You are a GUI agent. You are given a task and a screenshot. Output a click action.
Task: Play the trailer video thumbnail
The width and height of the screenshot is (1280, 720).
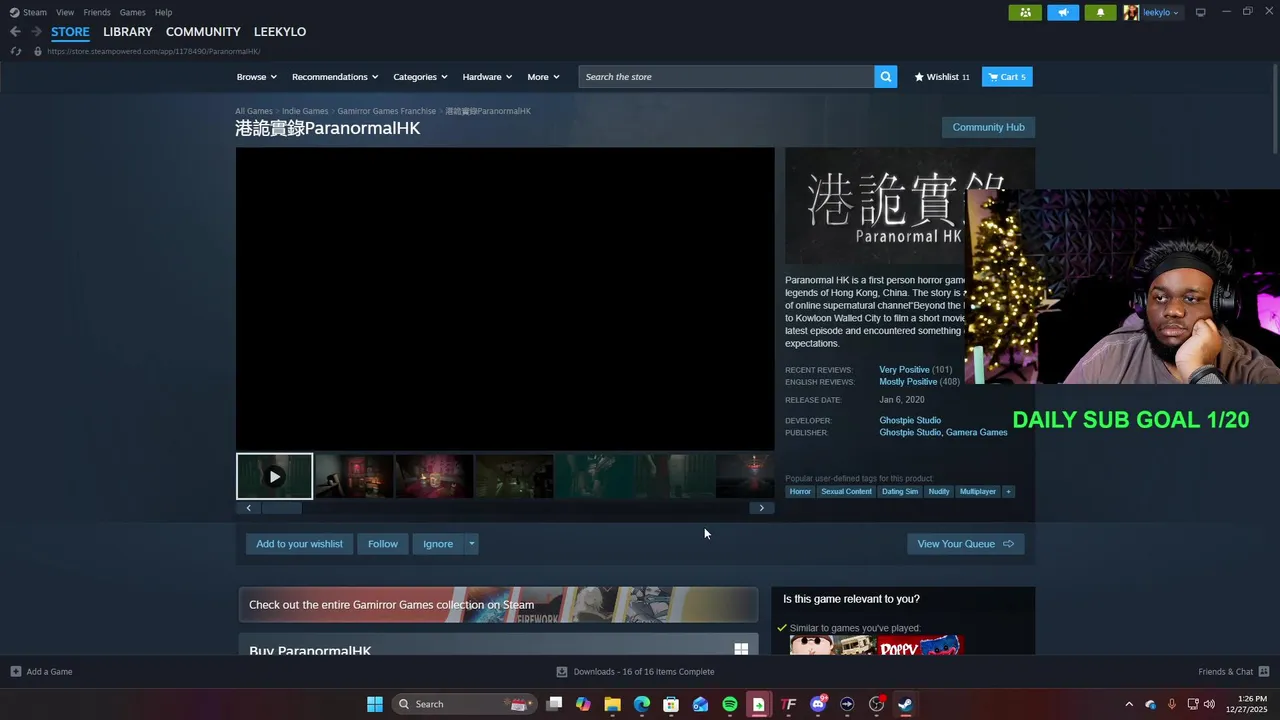point(274,476)
